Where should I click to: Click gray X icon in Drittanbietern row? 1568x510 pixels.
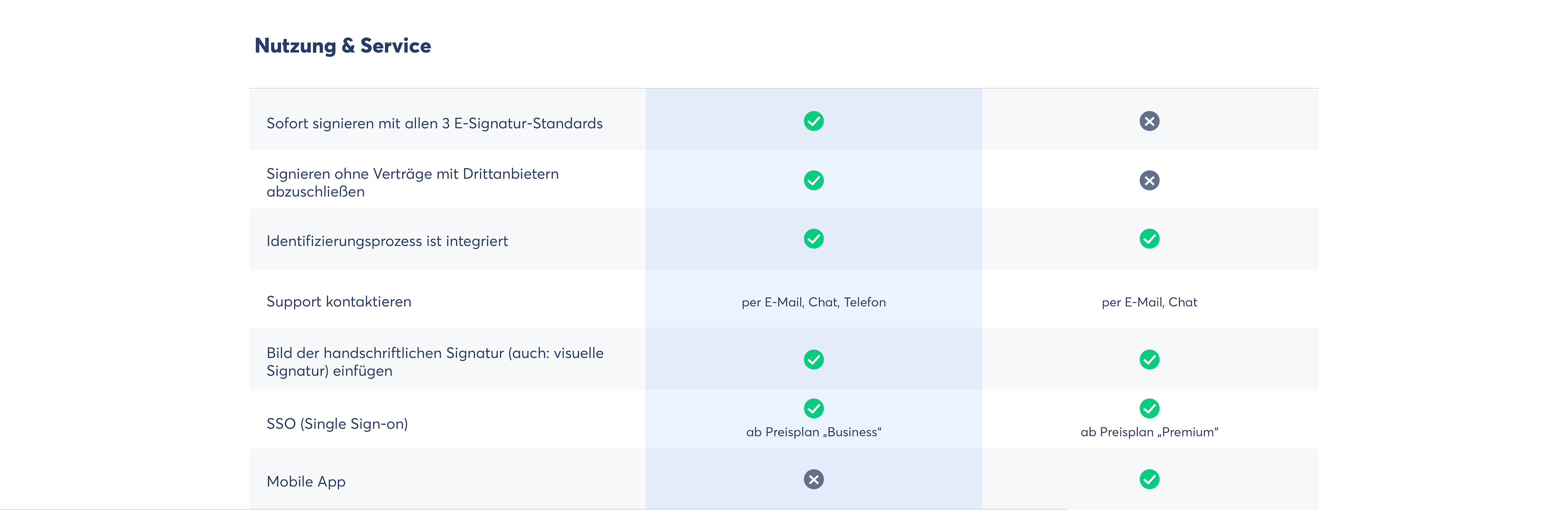pyautogui.click(x=1149, y=180)
